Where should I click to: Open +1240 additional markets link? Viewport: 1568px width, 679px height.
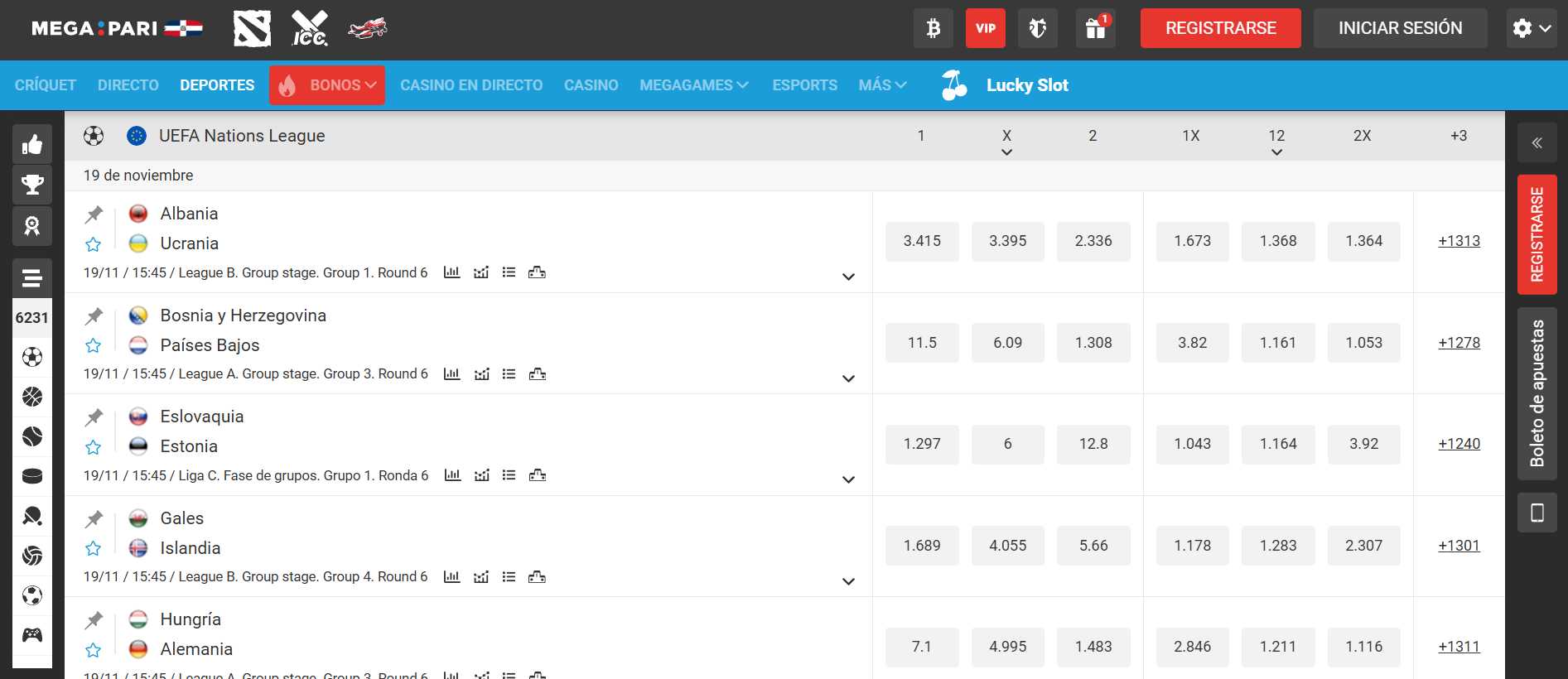pyautogui.click(x=1459, y=444)
